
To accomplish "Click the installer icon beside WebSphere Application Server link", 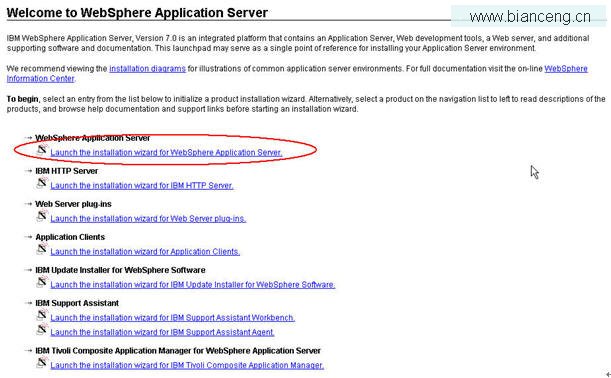I will click(x=42, y=150).
